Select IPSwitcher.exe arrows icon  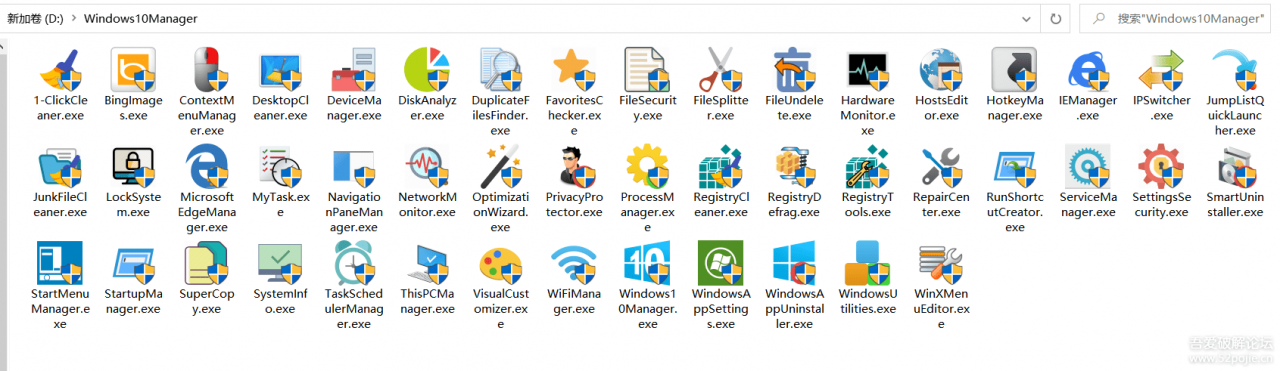point(1162,69)
